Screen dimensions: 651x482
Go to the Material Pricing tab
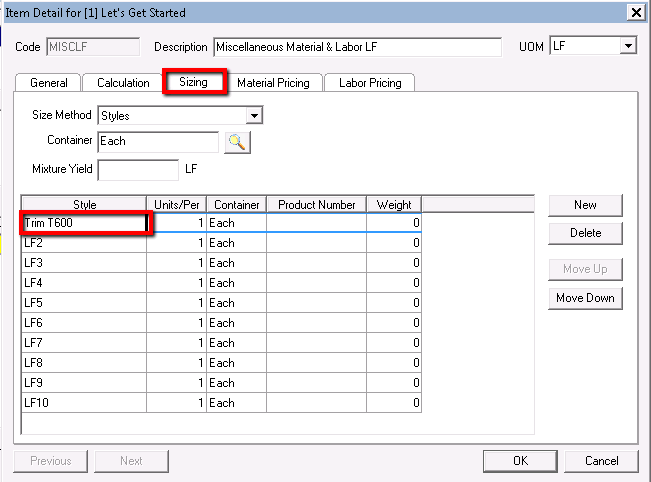[273, 83]
